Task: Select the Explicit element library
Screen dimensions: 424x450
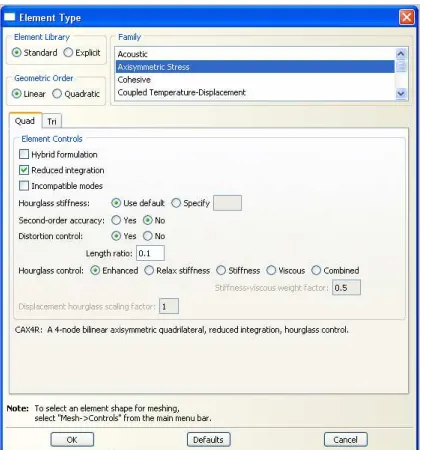Action: [x=68, y=53]
